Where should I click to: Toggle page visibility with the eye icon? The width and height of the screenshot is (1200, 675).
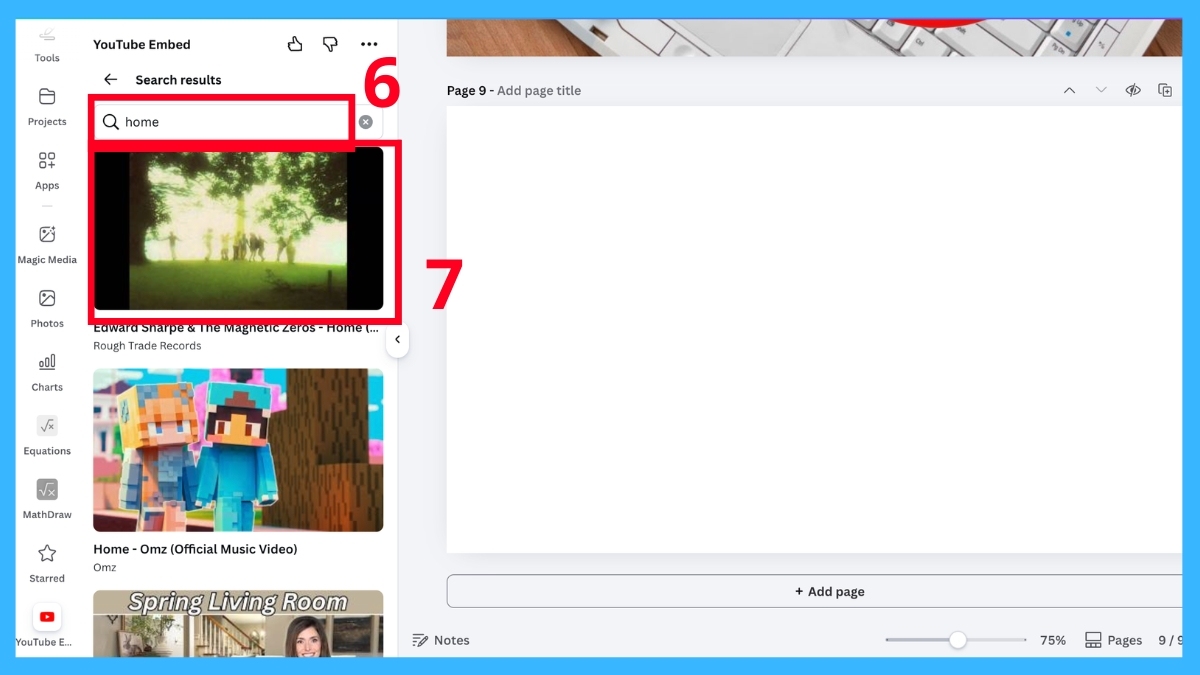click(1133, 90)
